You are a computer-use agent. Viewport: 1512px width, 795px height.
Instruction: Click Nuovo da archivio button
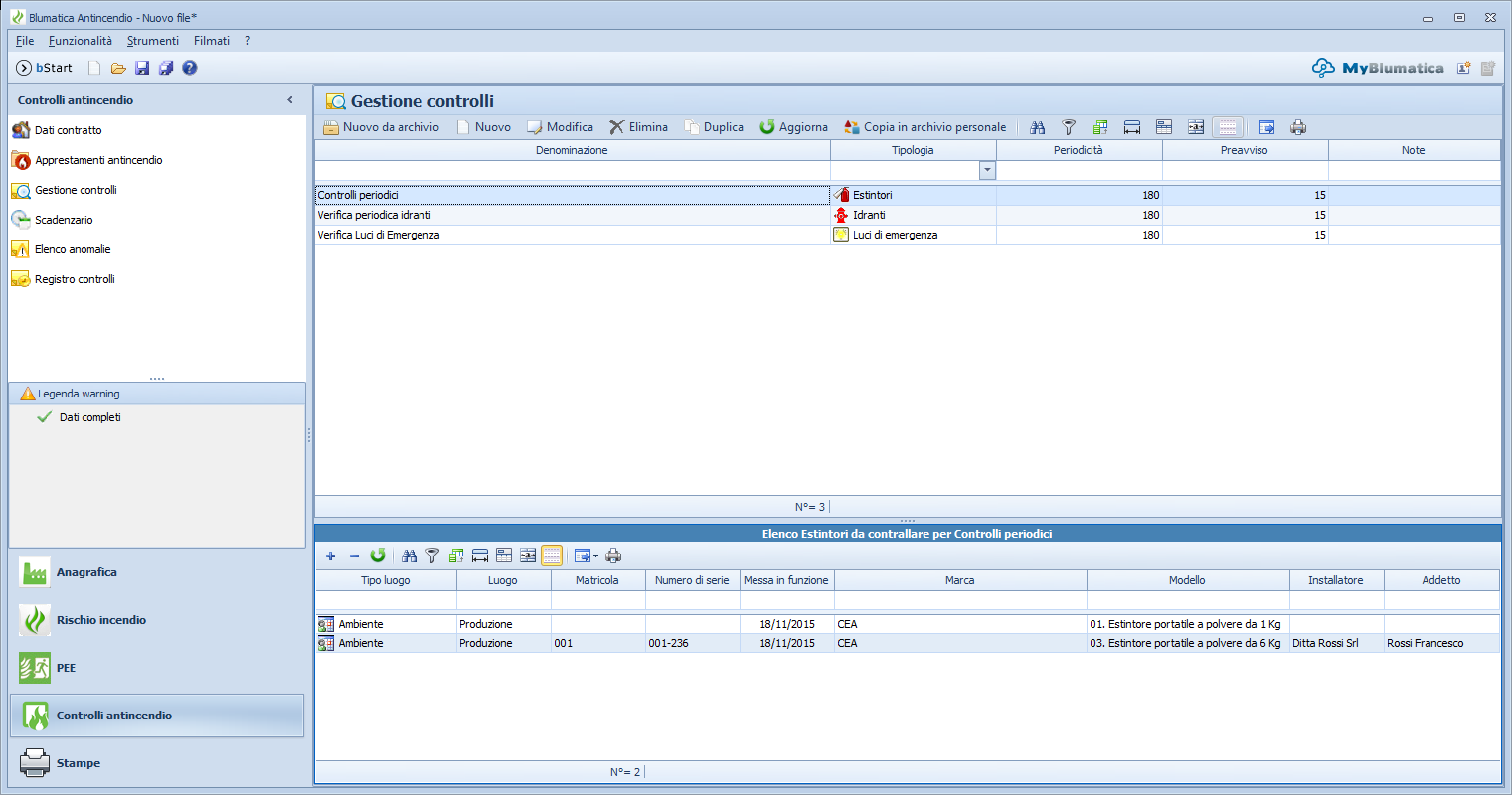[x=382, y=127]
